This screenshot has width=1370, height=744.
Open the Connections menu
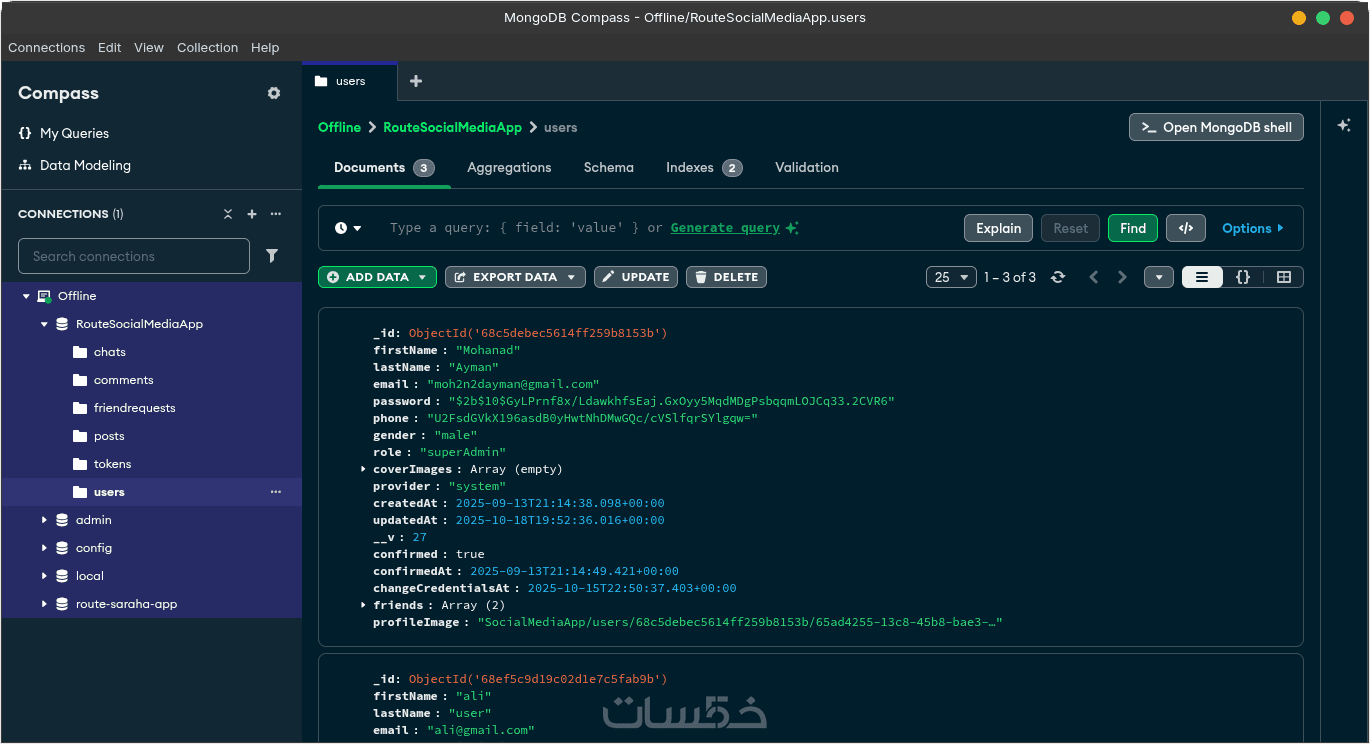coord(47,47)
